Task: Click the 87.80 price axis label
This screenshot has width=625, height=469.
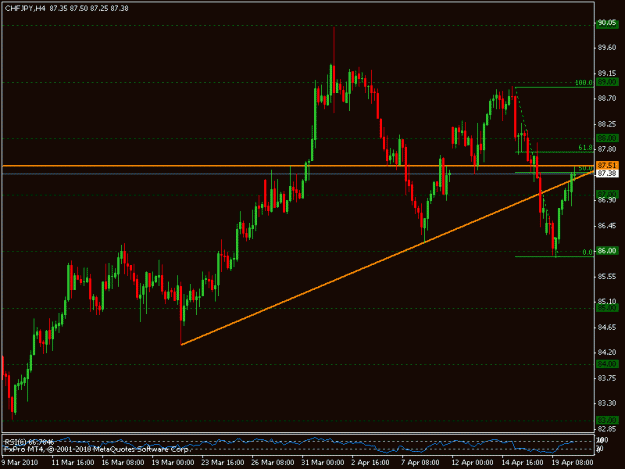Action: click(607, 149)
